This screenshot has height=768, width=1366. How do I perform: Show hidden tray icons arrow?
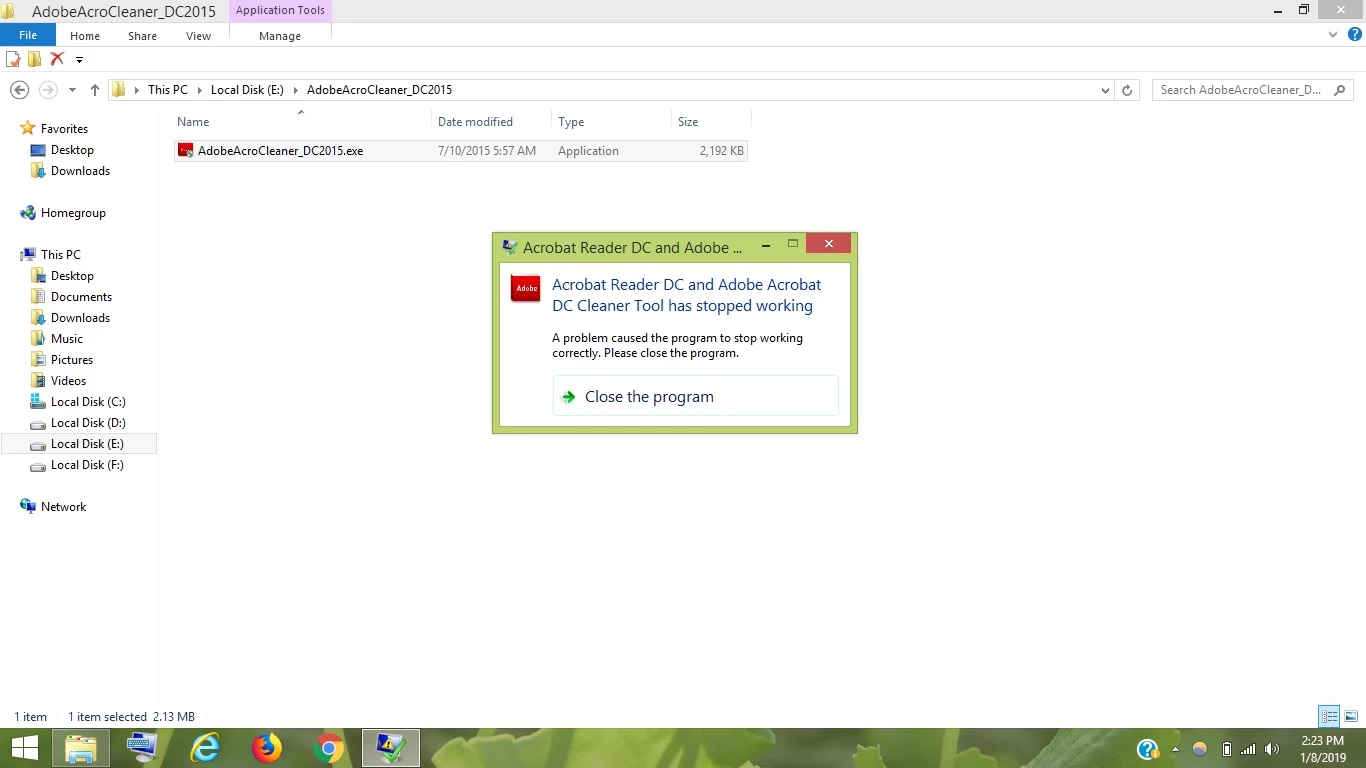[1175, 749]
